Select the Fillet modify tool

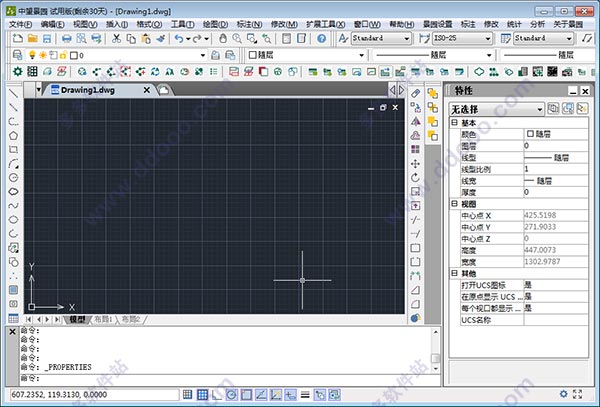(x=416, y=304)
